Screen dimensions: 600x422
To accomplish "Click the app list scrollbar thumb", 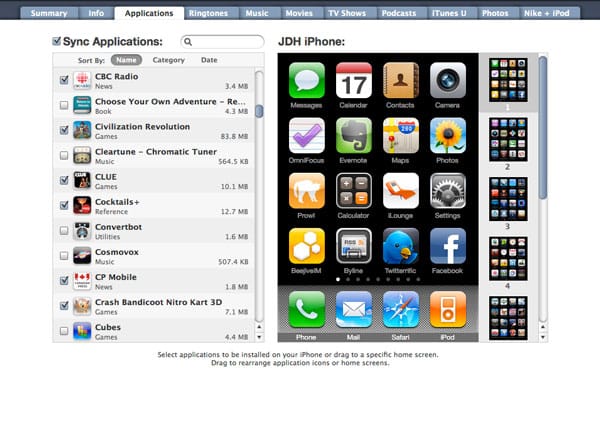I will pos(259,111).
